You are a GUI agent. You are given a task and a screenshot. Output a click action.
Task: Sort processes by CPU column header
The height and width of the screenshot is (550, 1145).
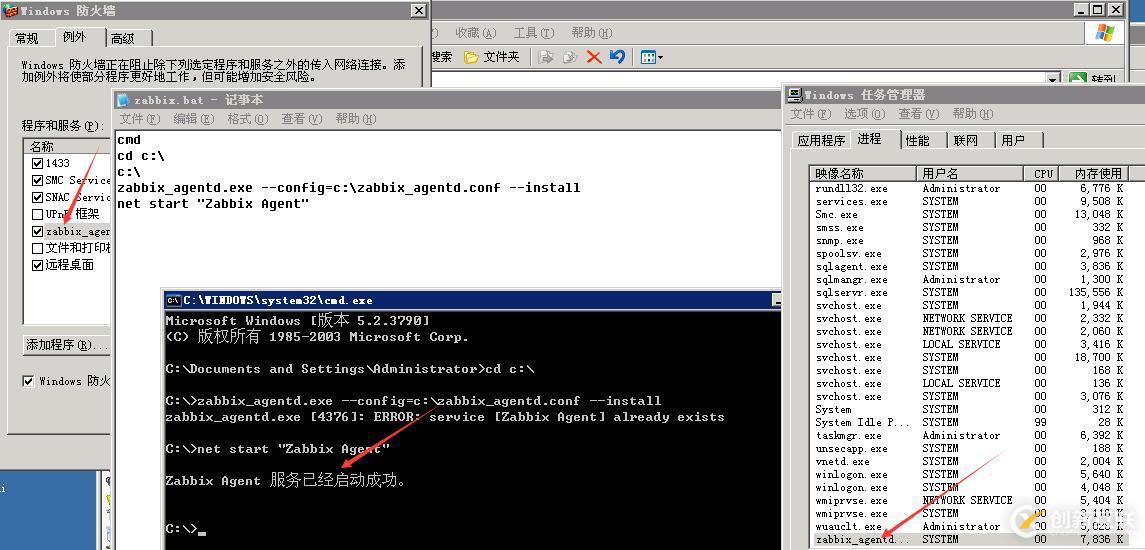[x=1043, y=173]
